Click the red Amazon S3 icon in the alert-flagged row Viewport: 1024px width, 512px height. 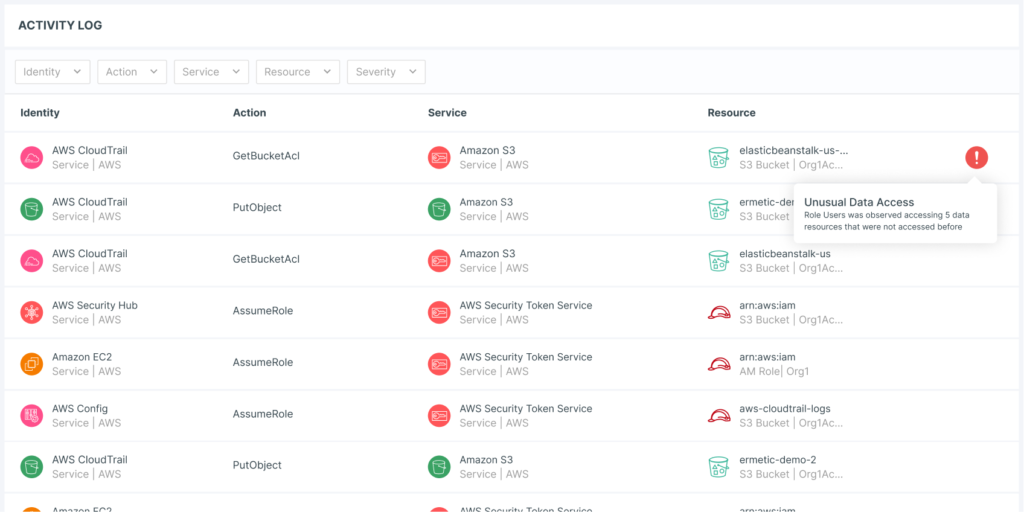440,157
